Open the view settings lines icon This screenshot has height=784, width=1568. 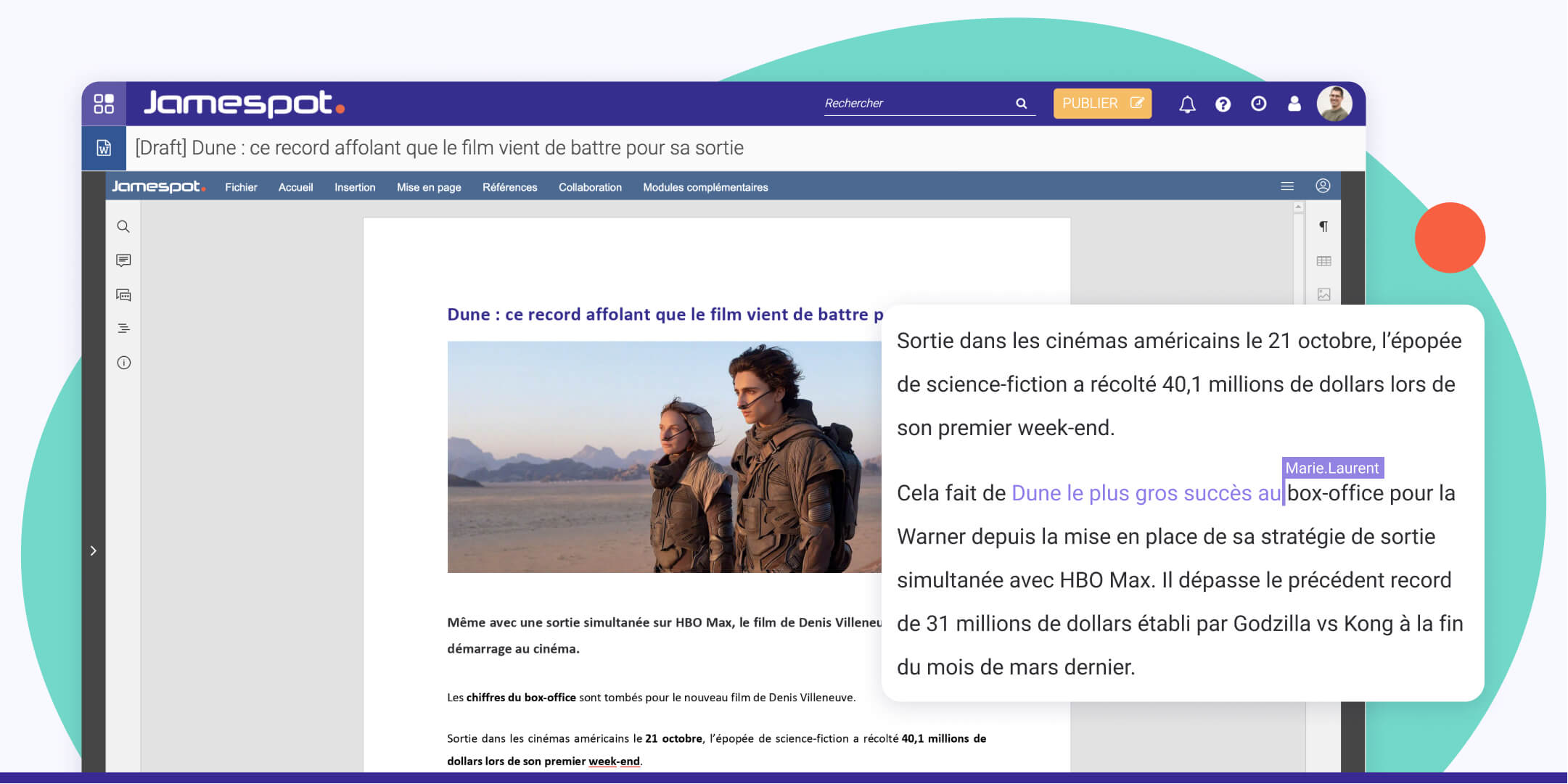1287,186
